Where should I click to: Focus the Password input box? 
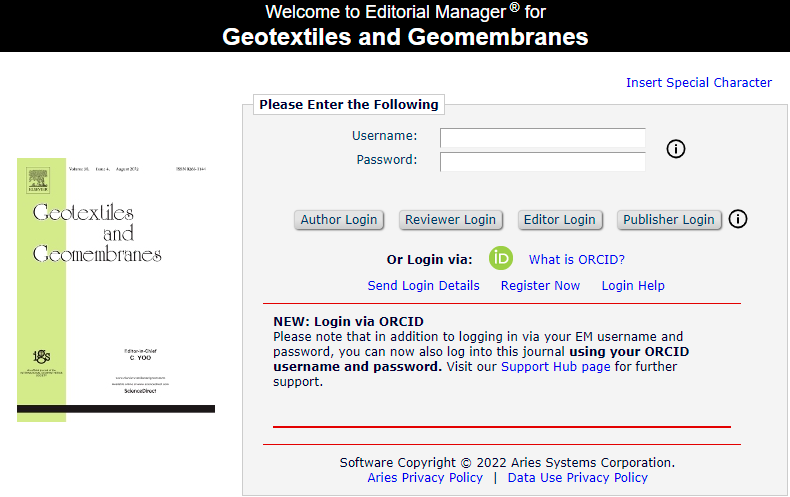[x=542, y=161]
